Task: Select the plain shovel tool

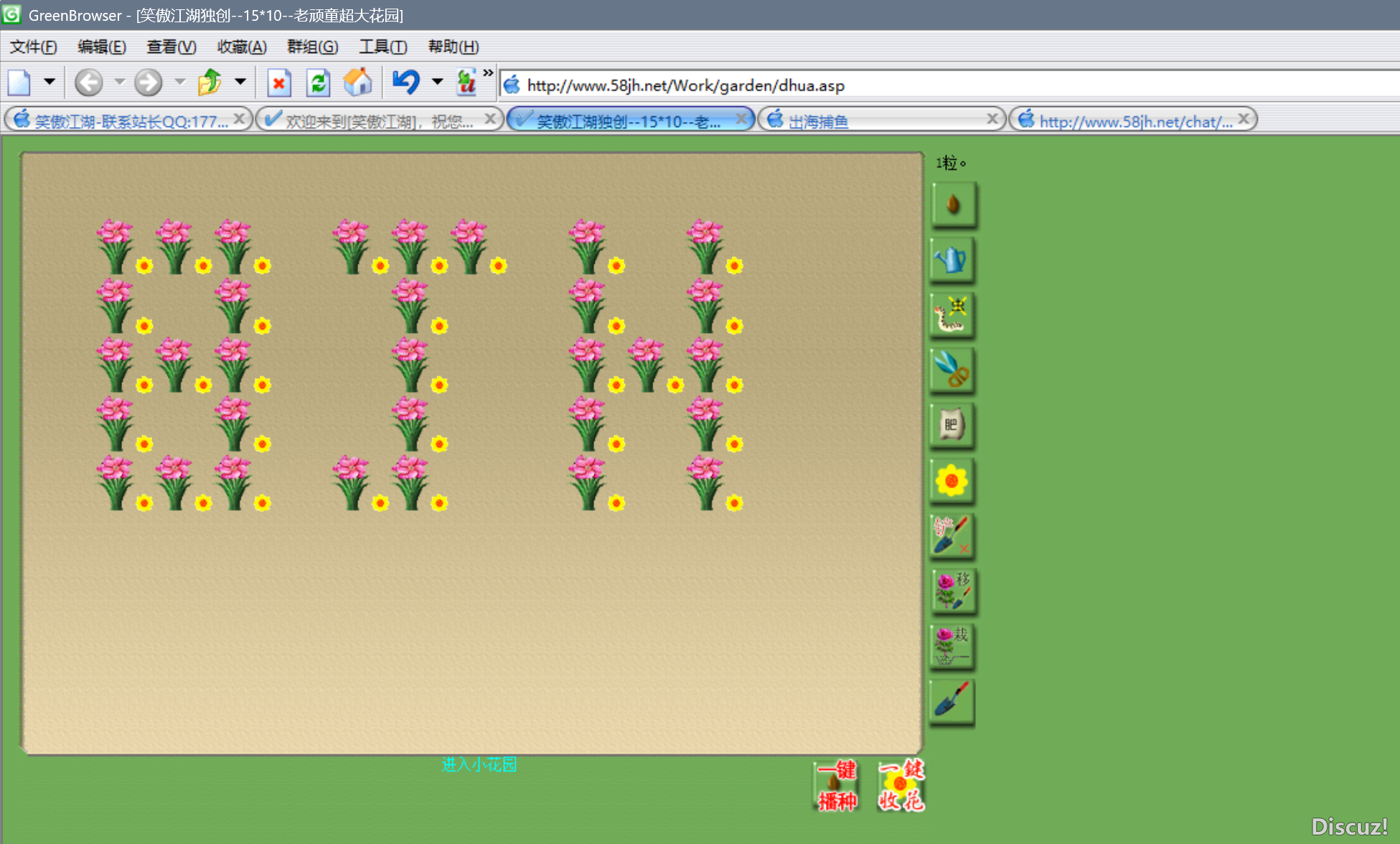Action: (x=952, y=700)
